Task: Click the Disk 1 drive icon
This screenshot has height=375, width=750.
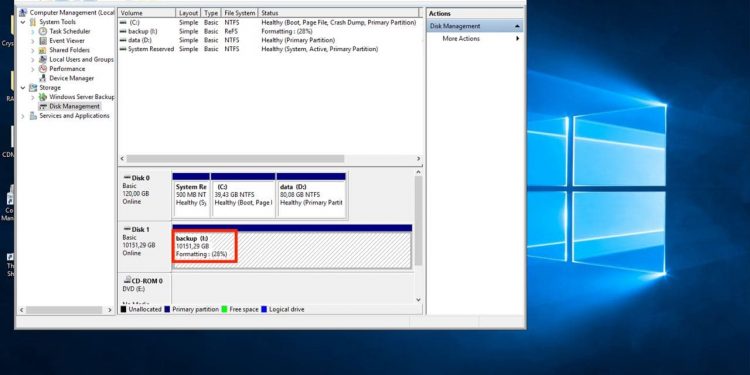Action: [127, 229]
